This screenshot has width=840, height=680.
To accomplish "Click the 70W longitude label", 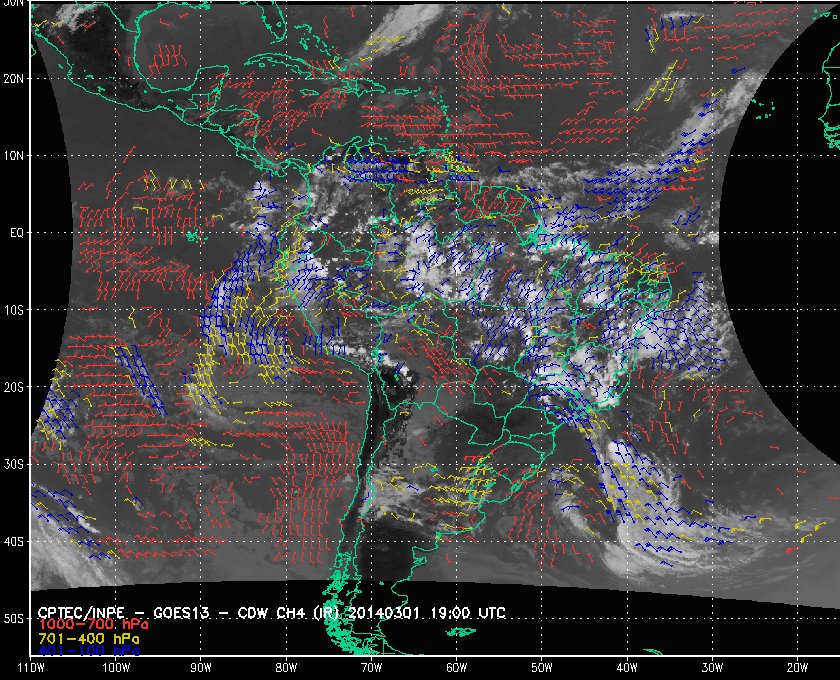I will coord(371,668).
